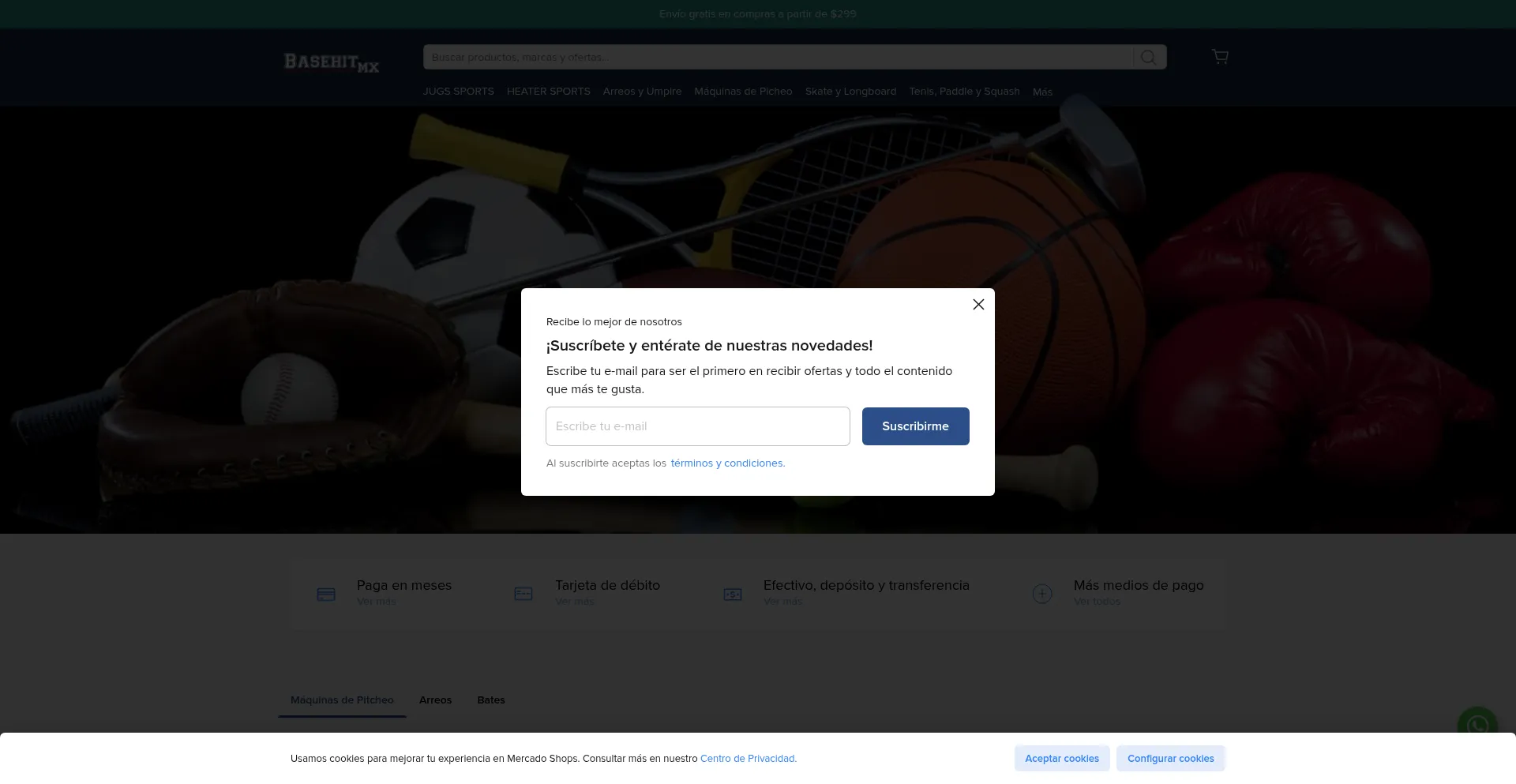Open Skate y Longboard category
This screenshot has width=1516, height=784.
point(850,92)
